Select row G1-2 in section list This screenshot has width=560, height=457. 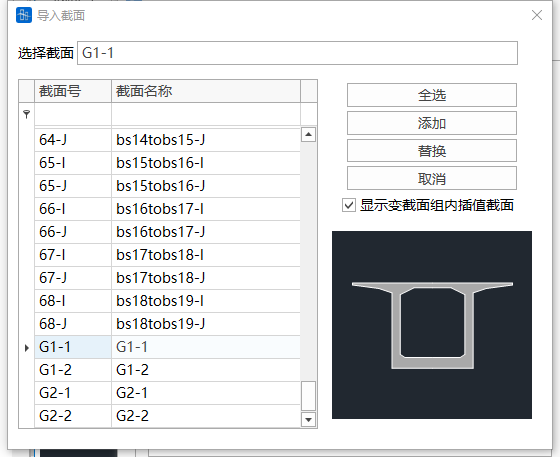point(167,370)
